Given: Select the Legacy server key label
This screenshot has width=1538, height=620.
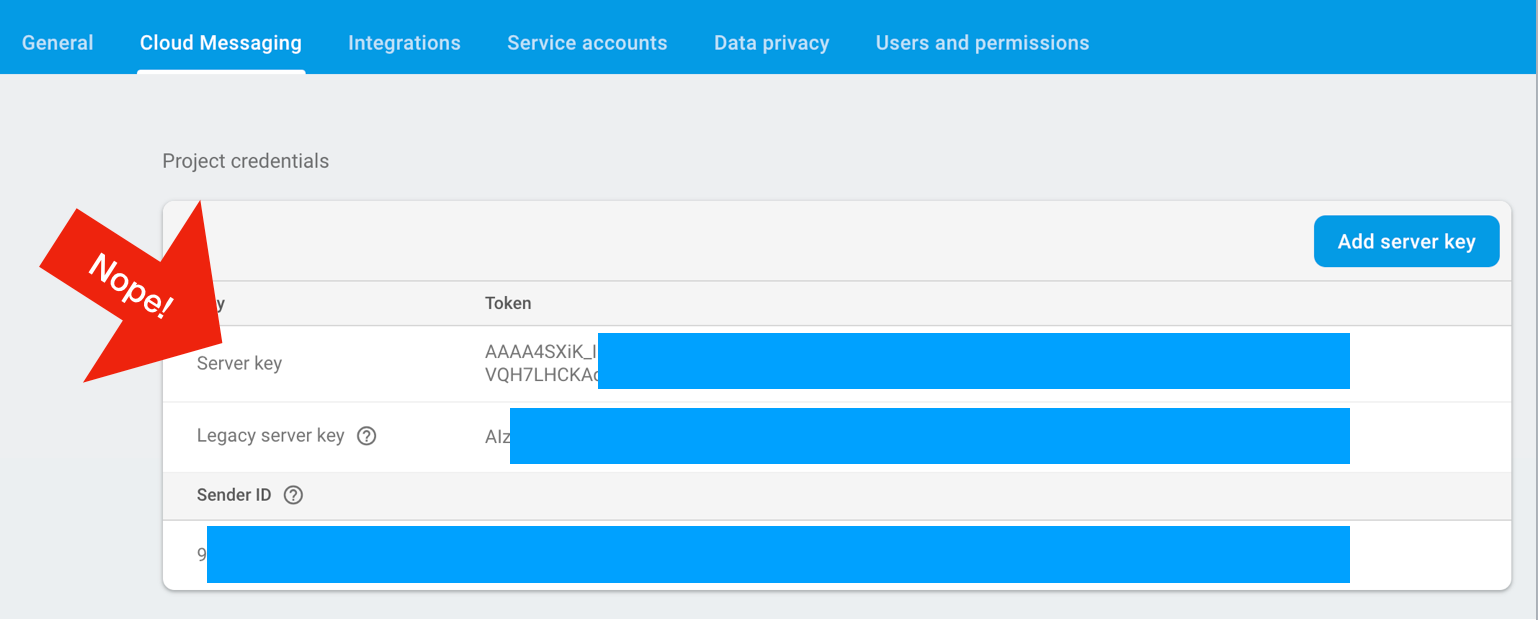Looking at the screenshot, I should point(270,436).
